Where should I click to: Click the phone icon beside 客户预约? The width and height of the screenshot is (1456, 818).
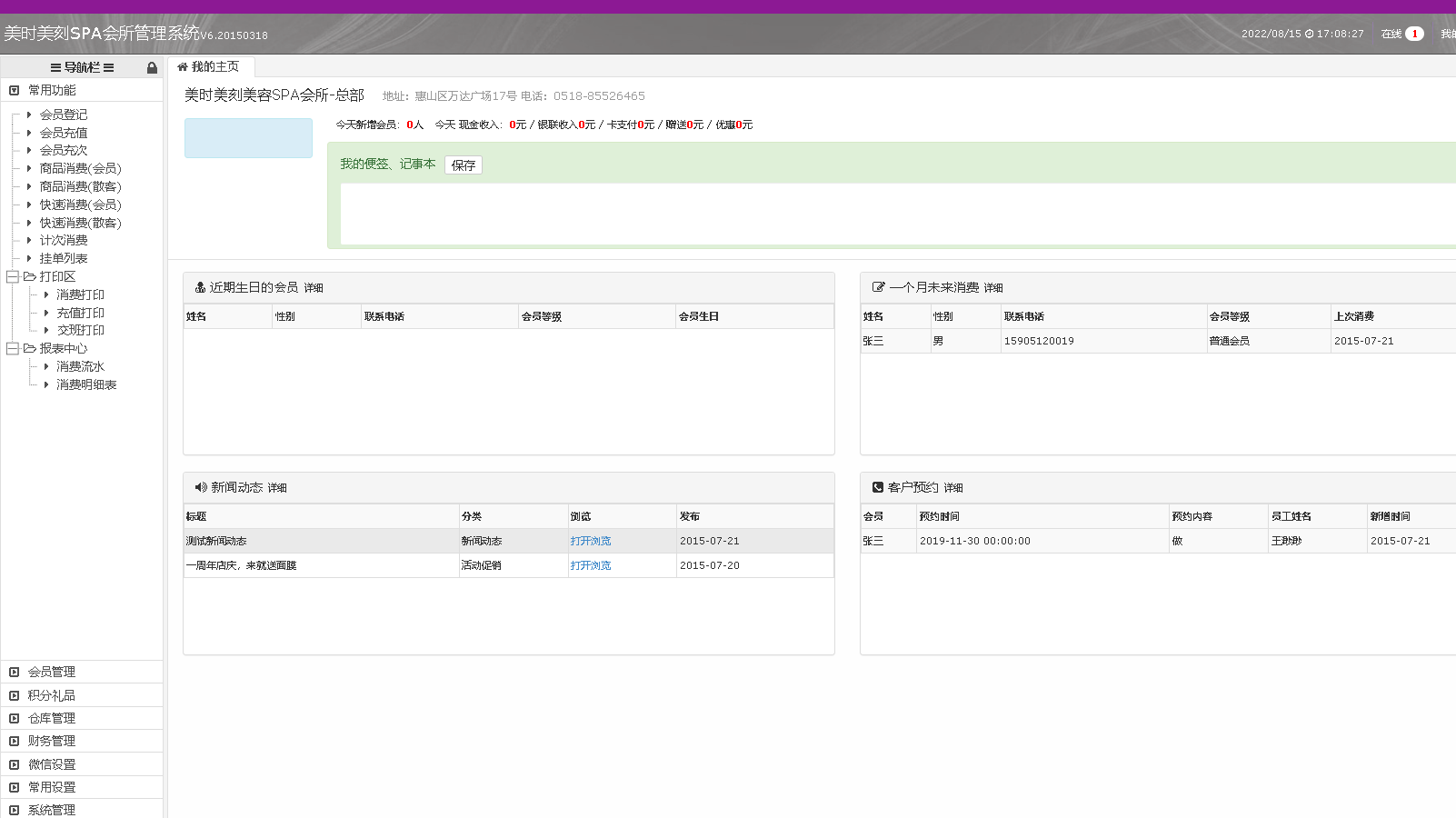(x=877, y=487)
